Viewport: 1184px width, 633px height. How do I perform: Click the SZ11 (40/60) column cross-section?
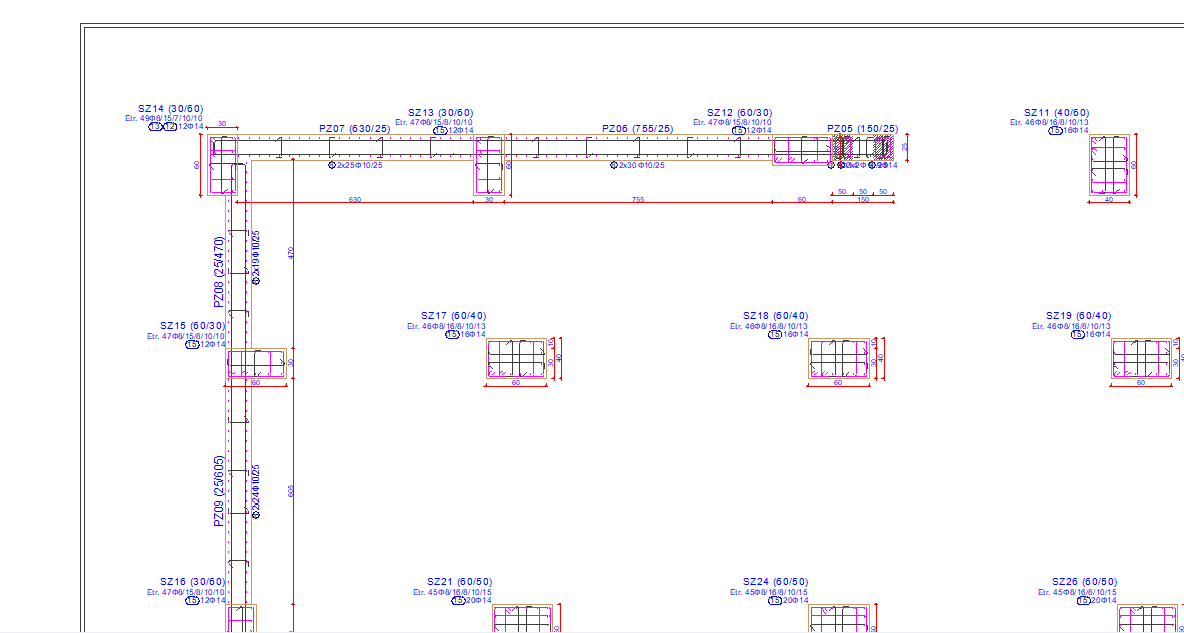tap(1111, 166)
